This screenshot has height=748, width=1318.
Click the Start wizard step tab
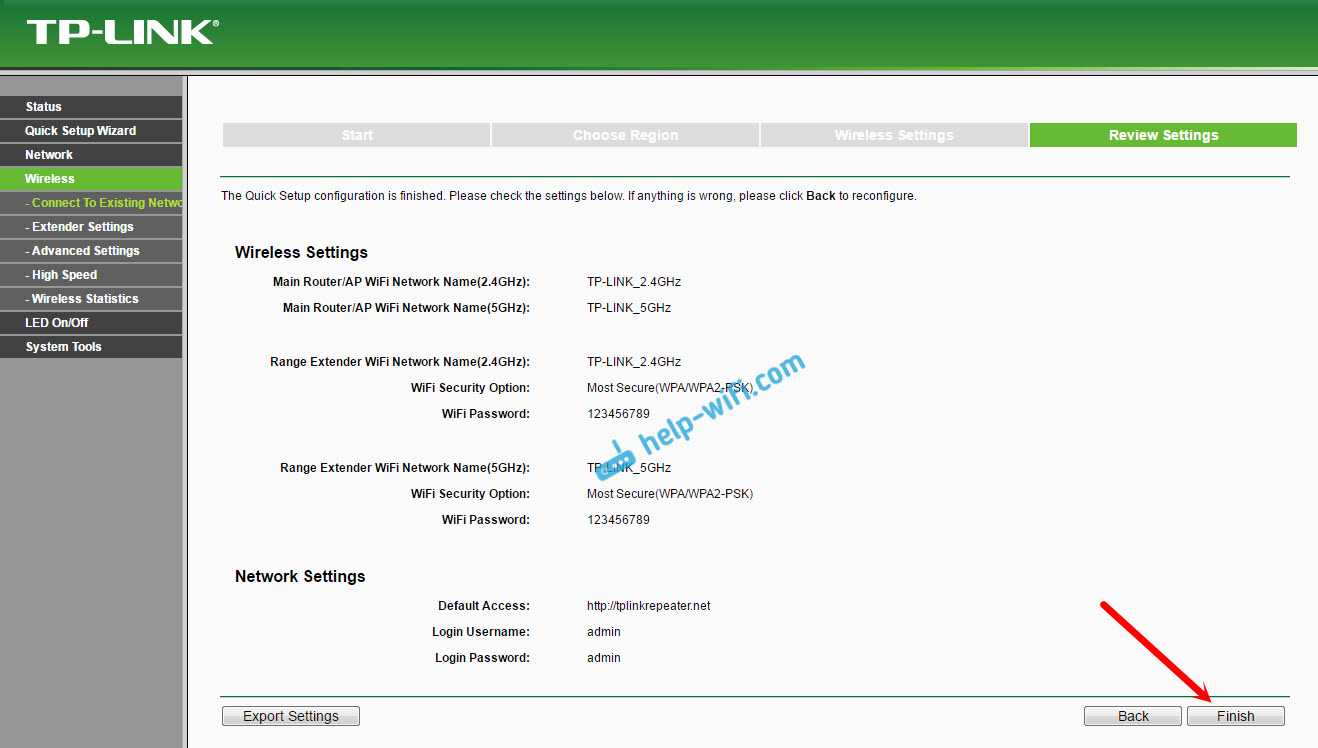(x=356, y=135)
